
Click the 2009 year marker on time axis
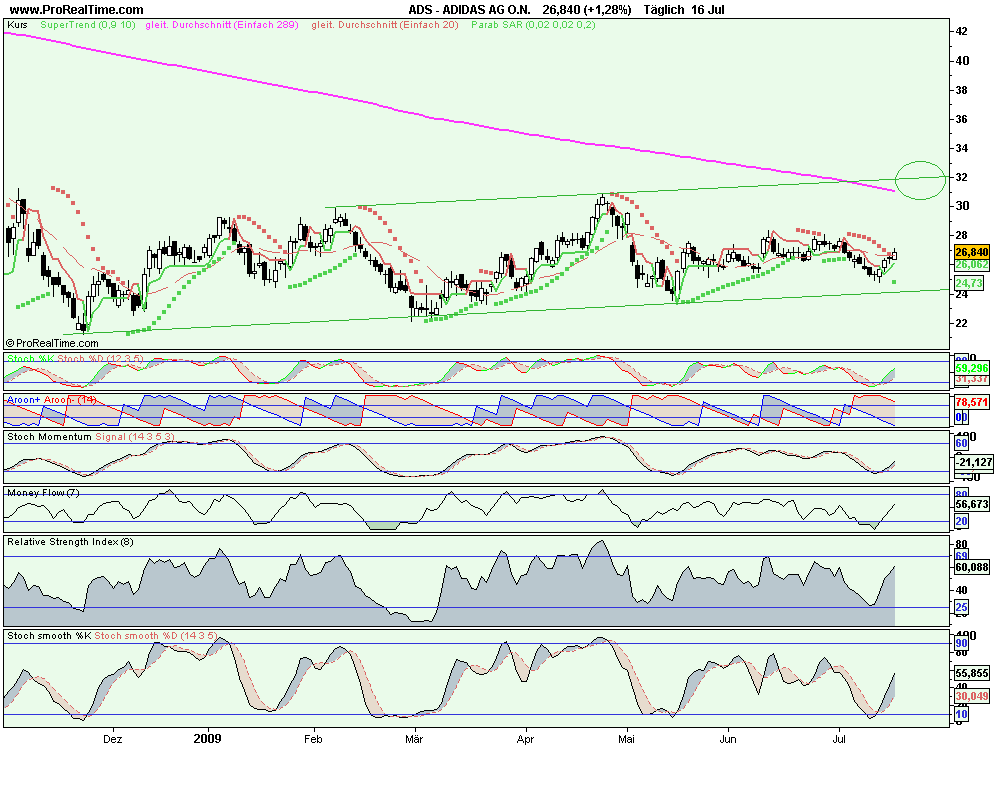pos(207,739)
